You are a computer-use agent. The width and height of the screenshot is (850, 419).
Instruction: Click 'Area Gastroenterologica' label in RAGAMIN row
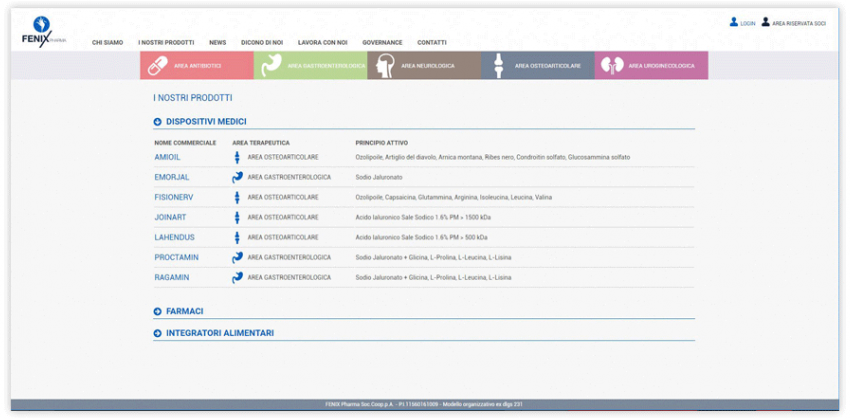point(289,278)
